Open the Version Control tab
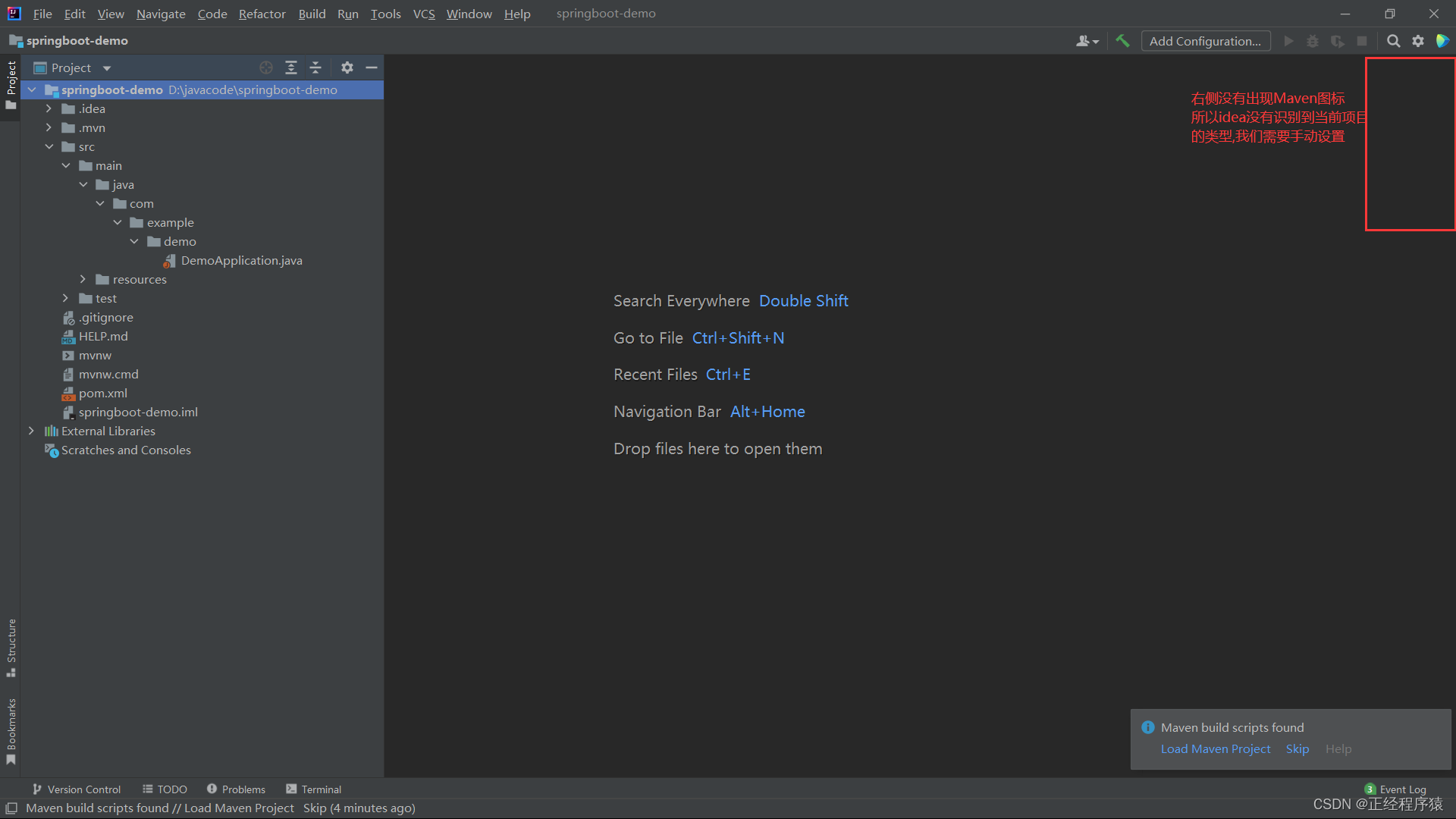This screenshot has width=1456, height=819. coord(77,789)
